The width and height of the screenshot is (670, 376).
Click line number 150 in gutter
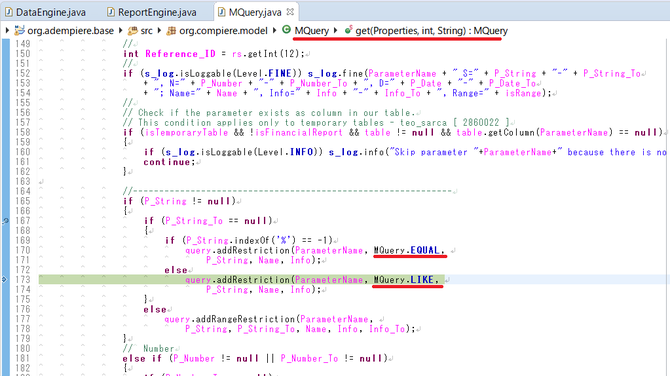point(23,54)
